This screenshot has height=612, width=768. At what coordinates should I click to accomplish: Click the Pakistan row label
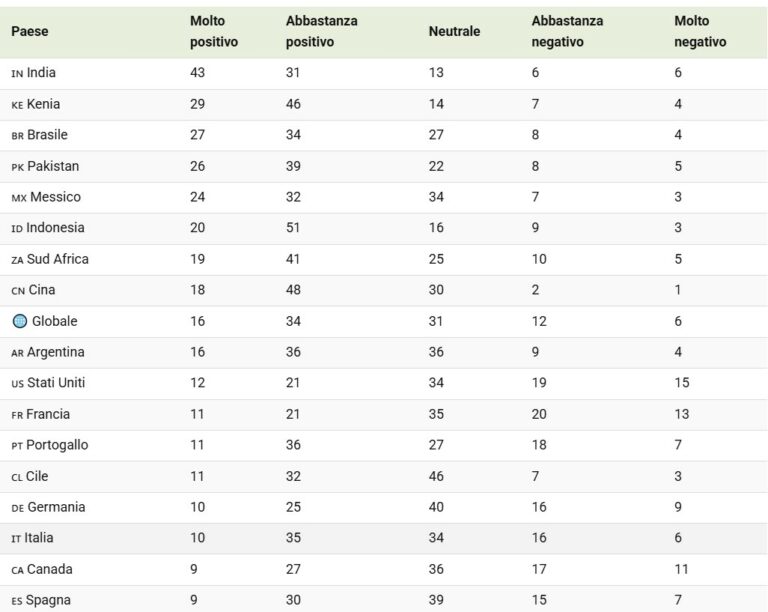pos(53,166)
